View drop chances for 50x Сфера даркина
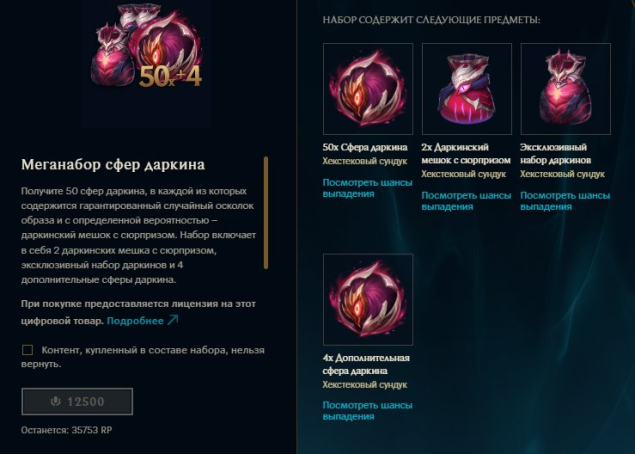Screen dimensions: 635x454 367,188
